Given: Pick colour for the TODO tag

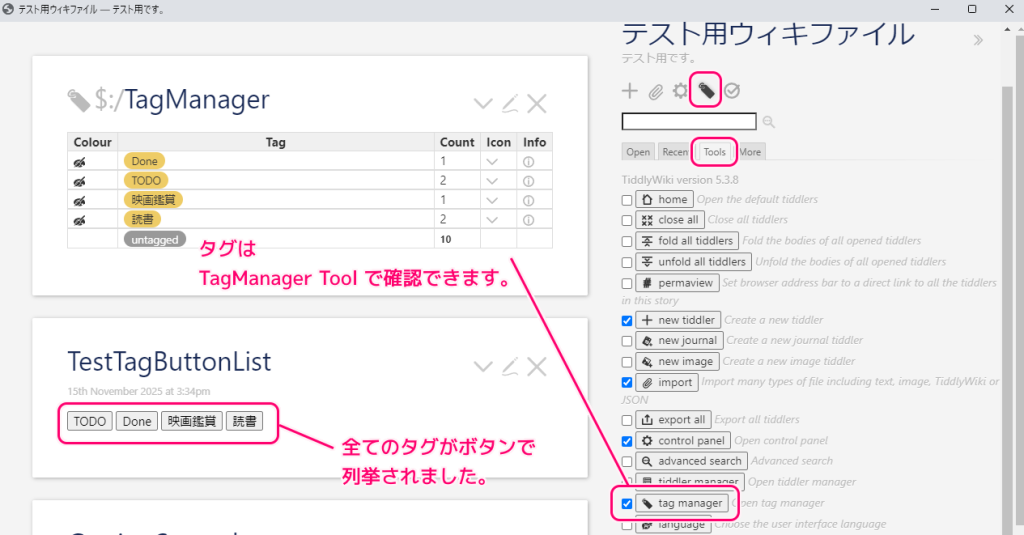Looking at the screenshot, I should [80, 182].
